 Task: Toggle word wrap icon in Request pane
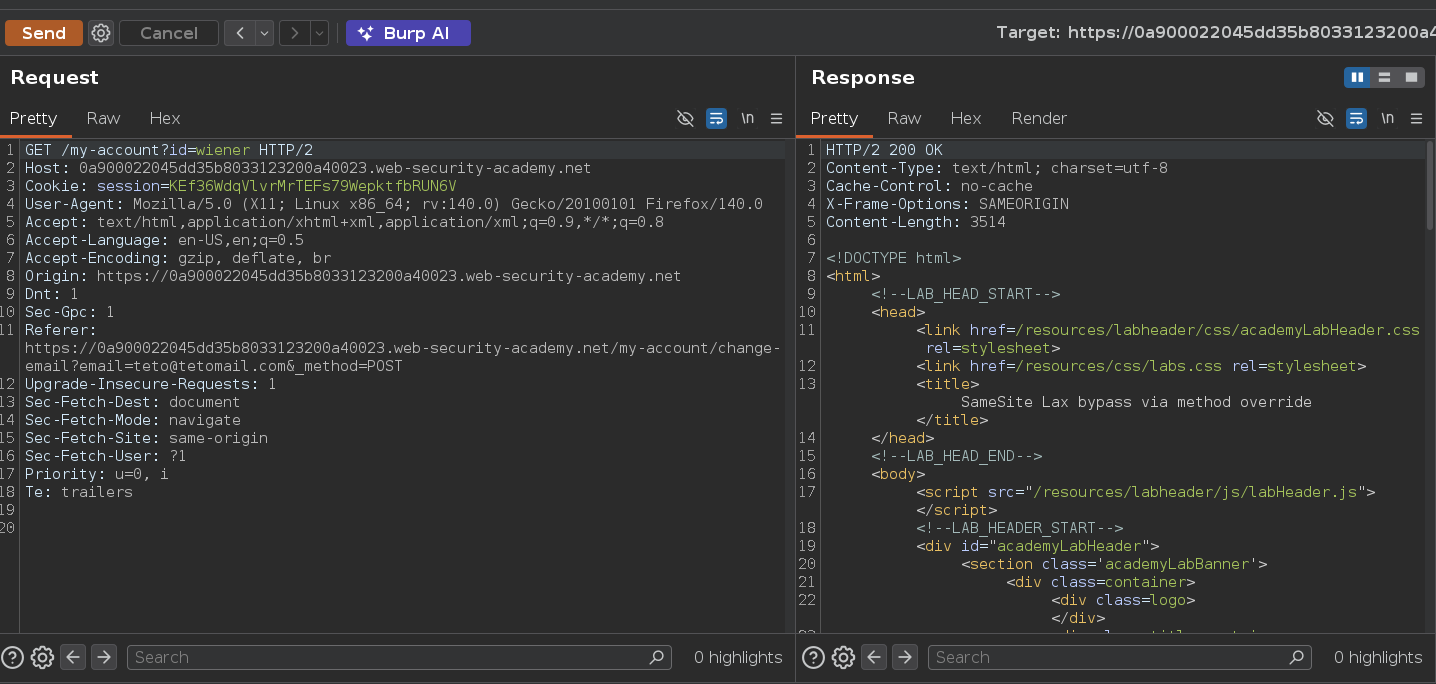(716, 118)
